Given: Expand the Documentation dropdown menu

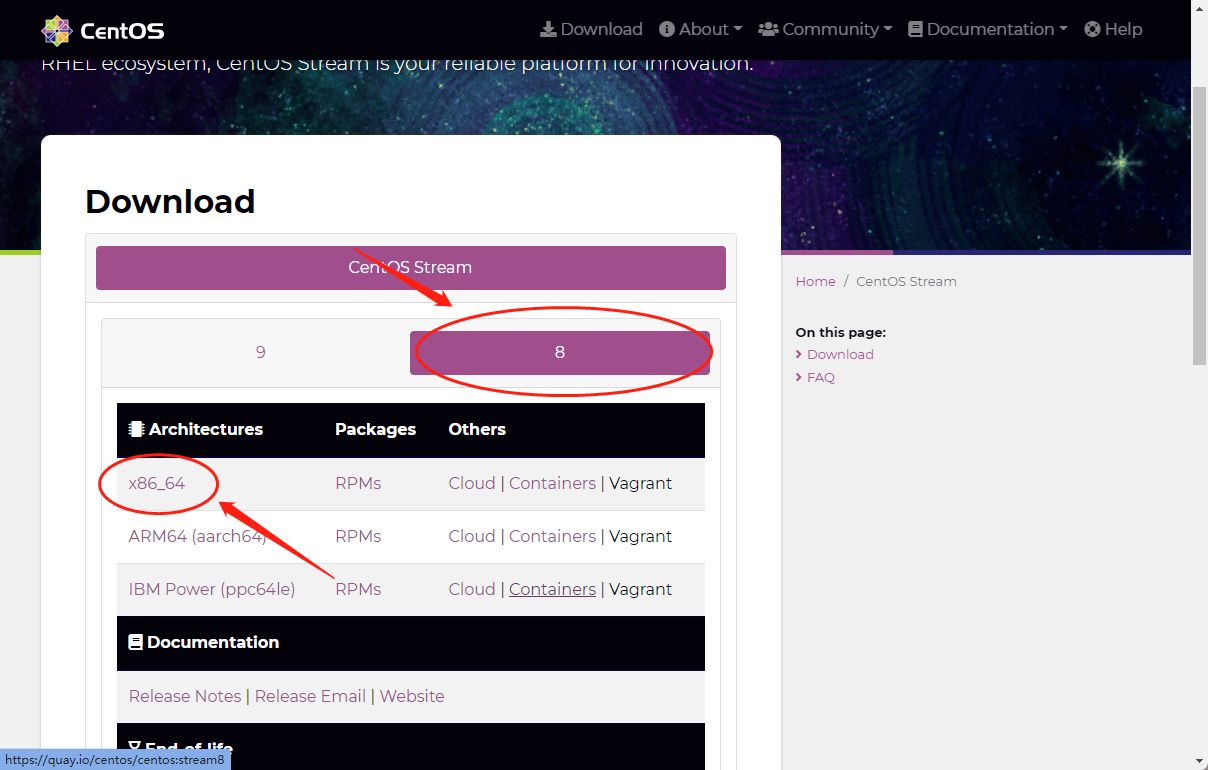Looking at the screenshot, I should 987,29.
